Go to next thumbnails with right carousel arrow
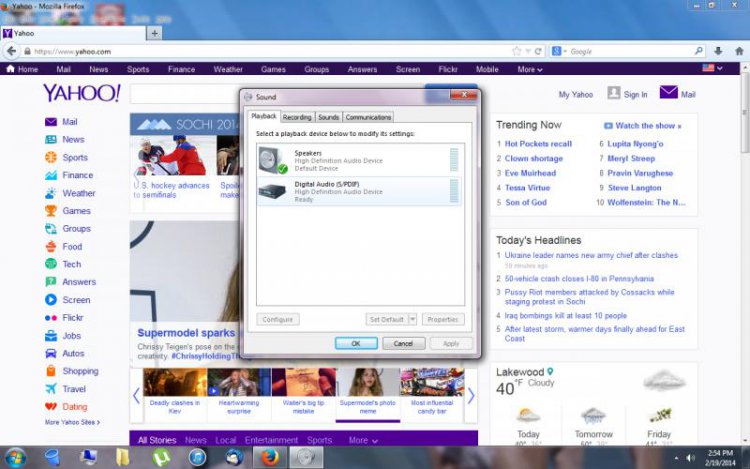This screenshot has height=469, width=750. 471,395
